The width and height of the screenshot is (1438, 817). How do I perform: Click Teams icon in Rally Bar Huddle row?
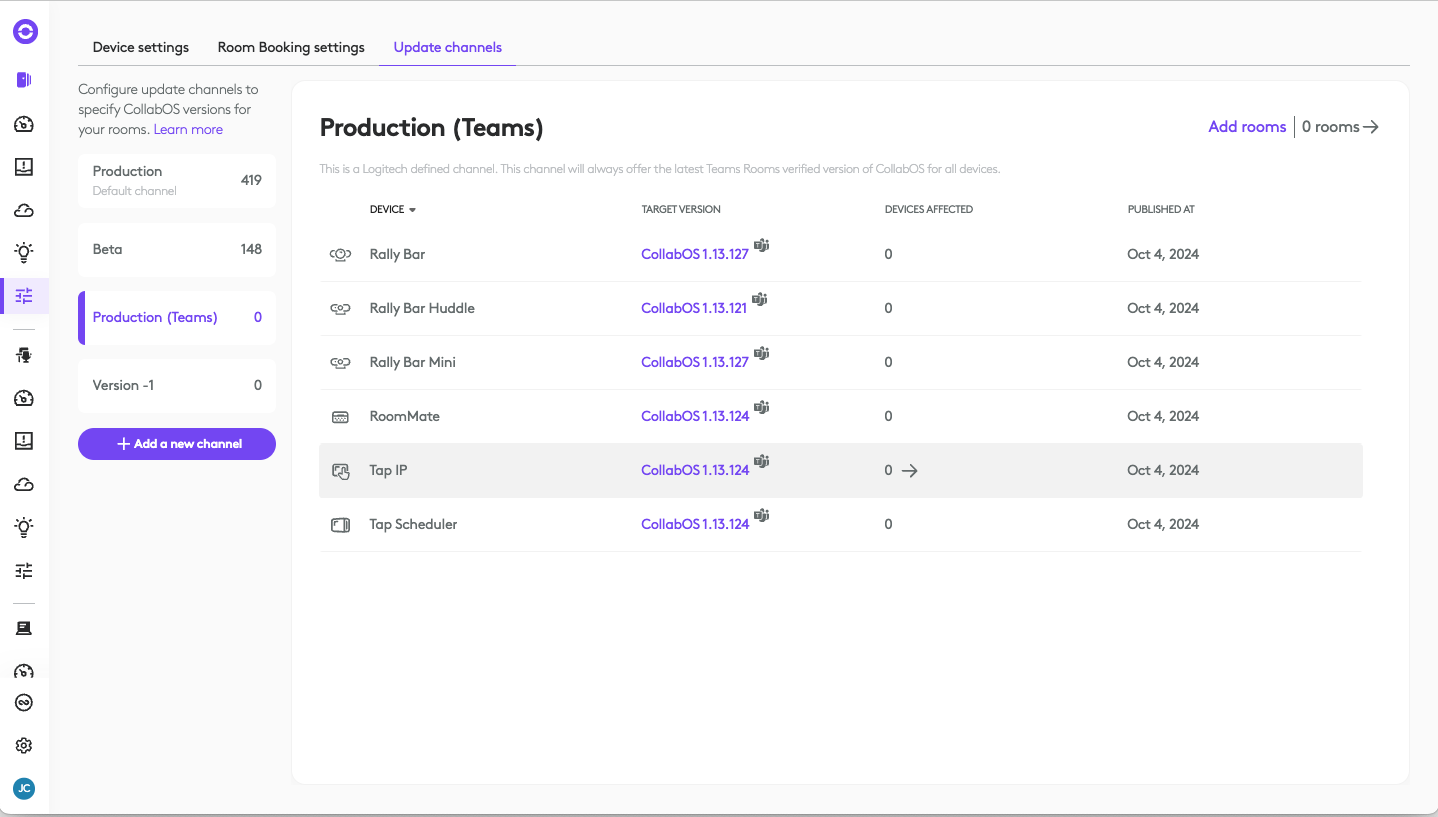tap(759, 299)
